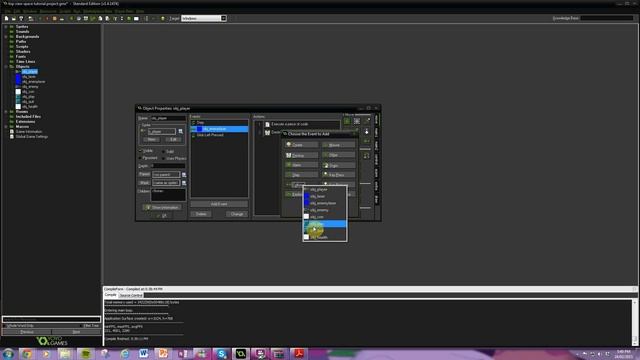Toggle the Filter Tree checkbox

click(81, 326)
